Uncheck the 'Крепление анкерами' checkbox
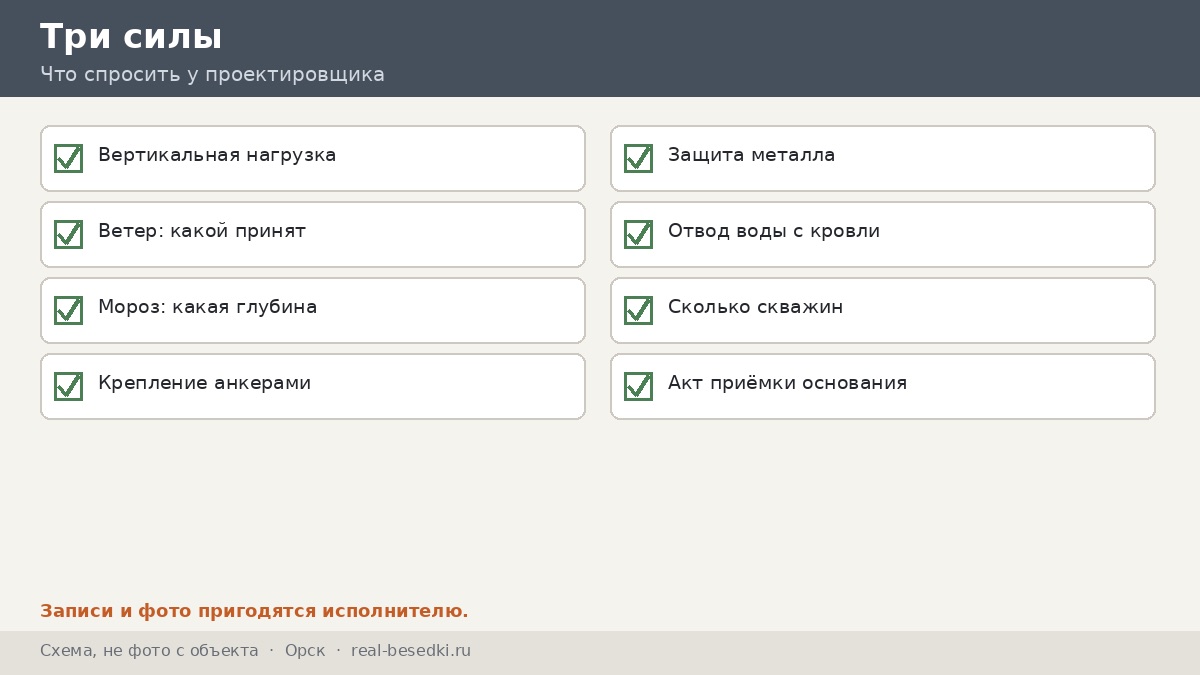Image resolution: width=1200 pixels, height=675 pixels. tap(68, 386)
